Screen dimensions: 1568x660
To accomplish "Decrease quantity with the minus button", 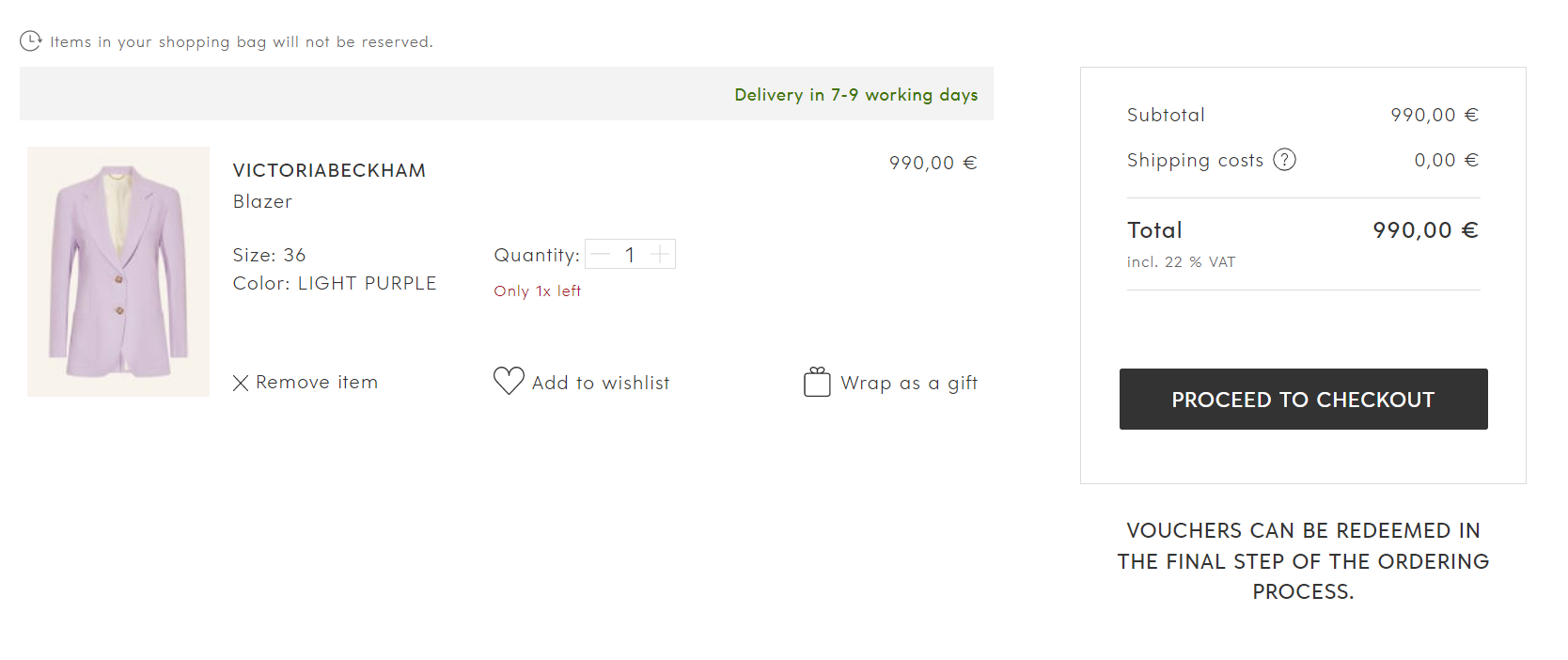I will pos(601,255).
